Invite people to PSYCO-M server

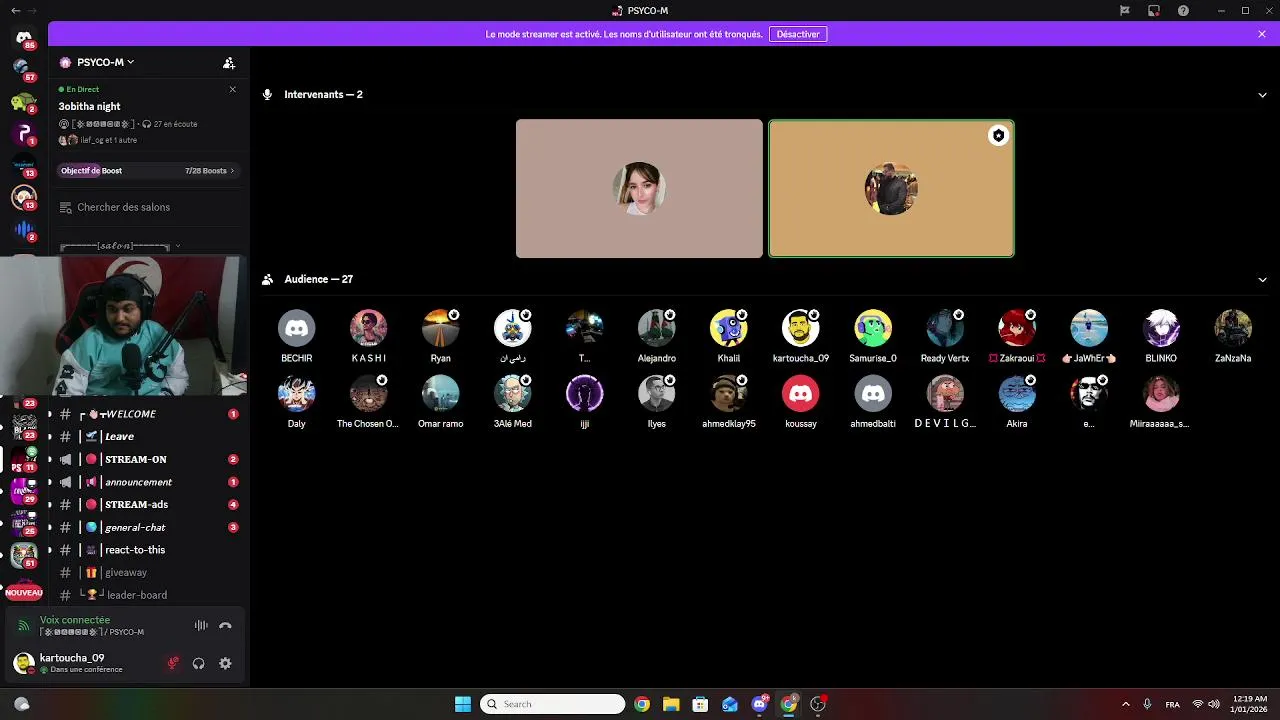pyautogui.click(x=229, y=62)
